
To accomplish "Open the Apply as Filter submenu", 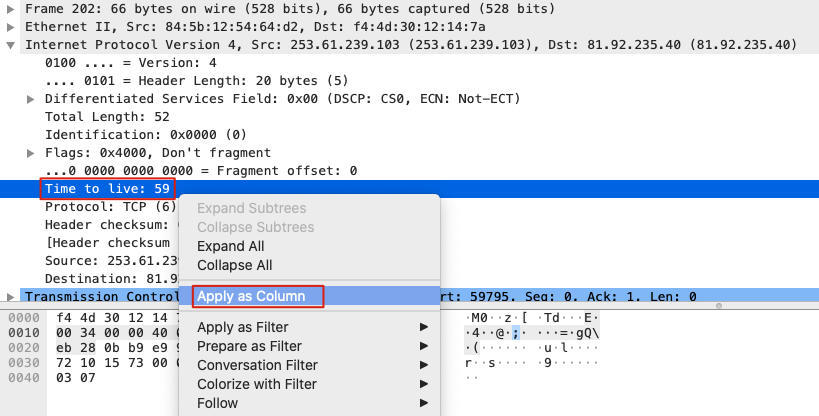I will point(242,327).
